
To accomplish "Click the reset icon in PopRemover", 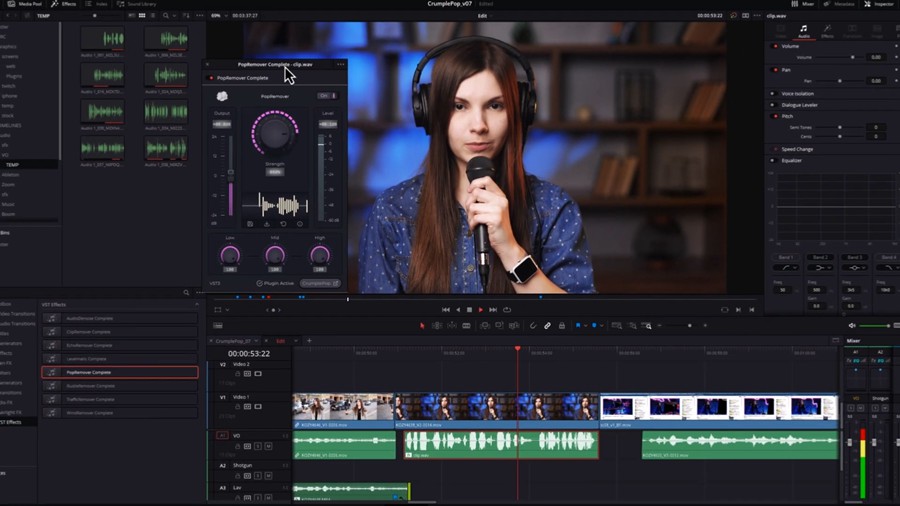I will pos(283,224).
